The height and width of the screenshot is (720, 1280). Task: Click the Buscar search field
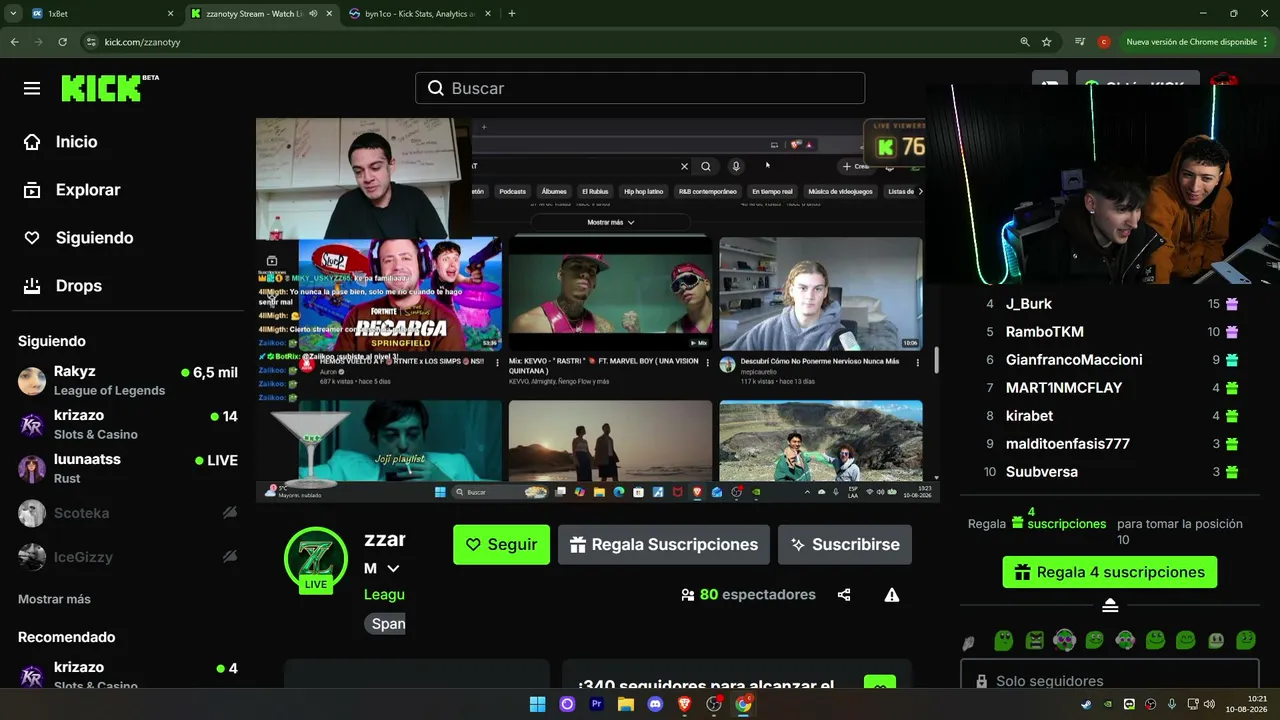(640, 88)
